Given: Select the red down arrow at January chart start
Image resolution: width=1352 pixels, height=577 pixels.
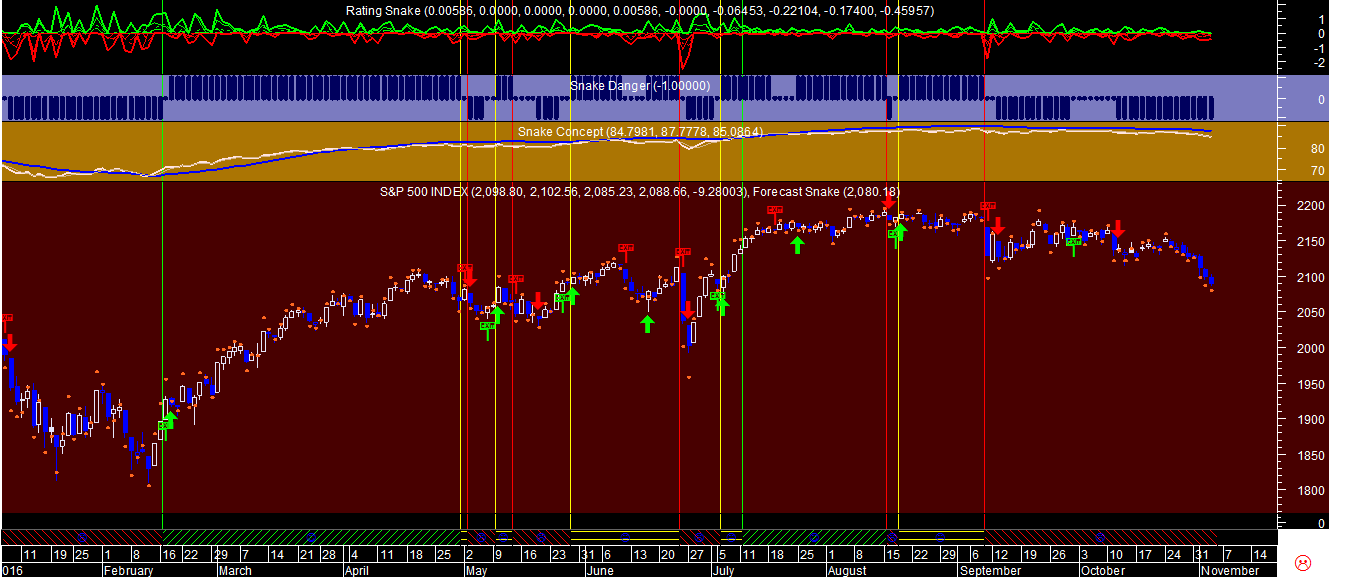Looking at the screenshot, I should click(x=9, y=344).
